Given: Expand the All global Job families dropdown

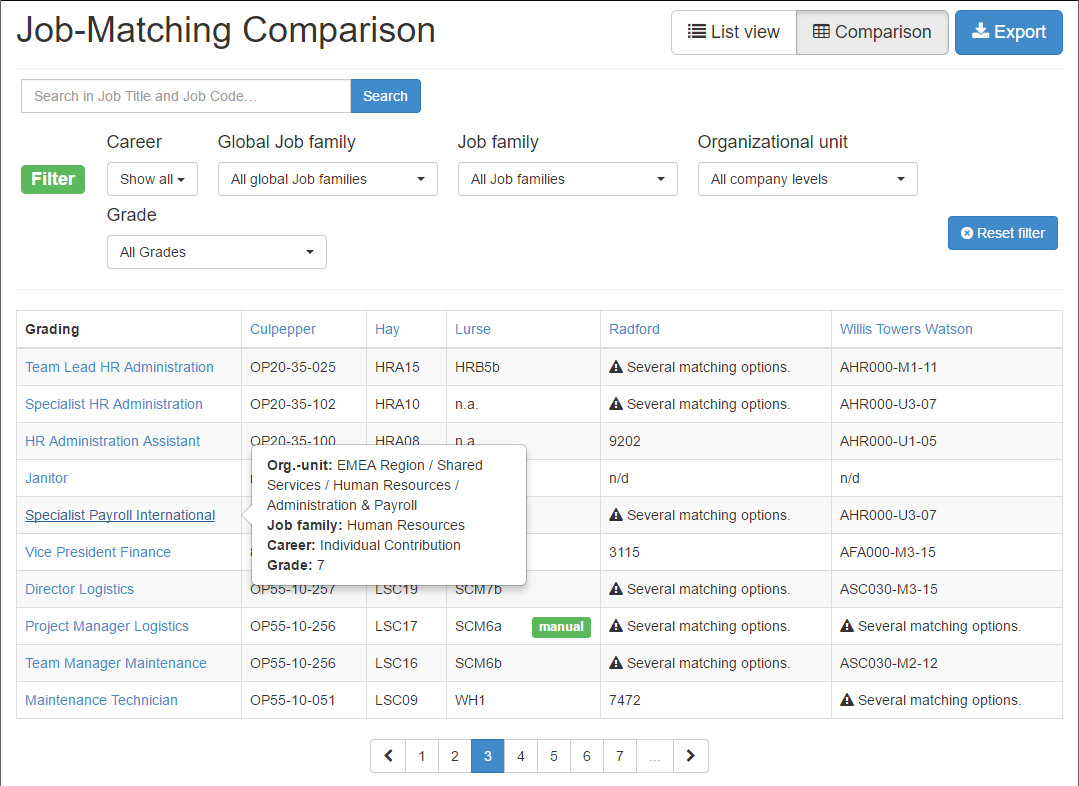Looking at the screenshot, I should pyautogui.click(x=328, y=179).
